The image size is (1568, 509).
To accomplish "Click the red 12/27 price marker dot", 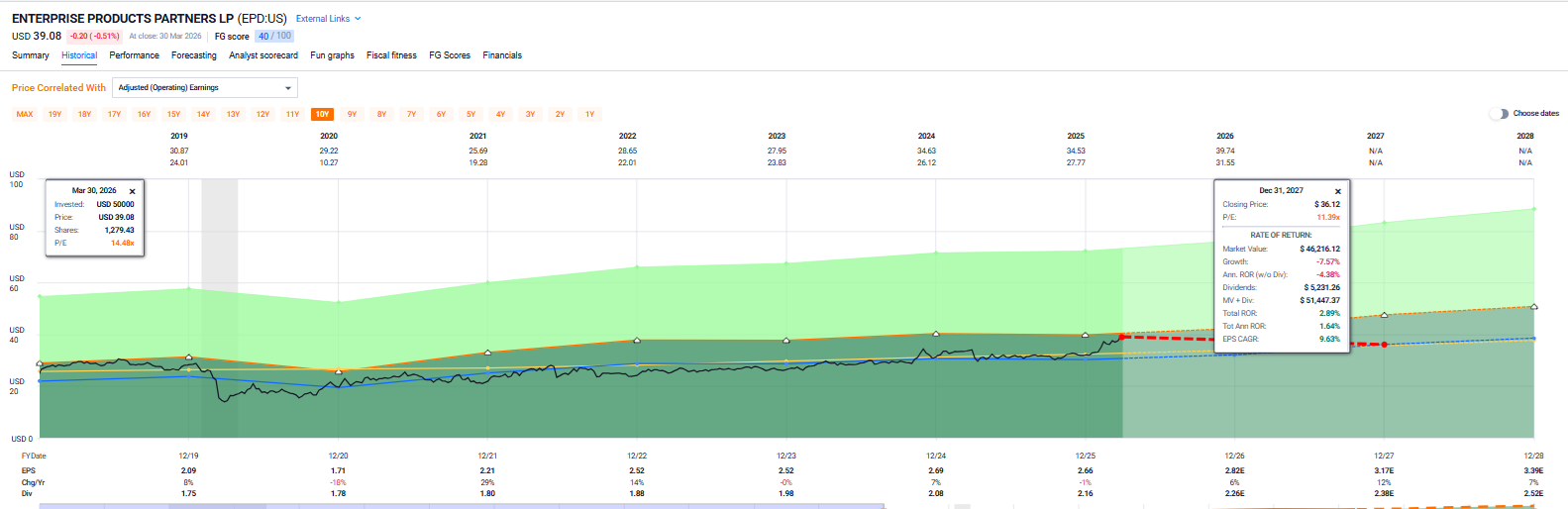I will point(1385,345).
